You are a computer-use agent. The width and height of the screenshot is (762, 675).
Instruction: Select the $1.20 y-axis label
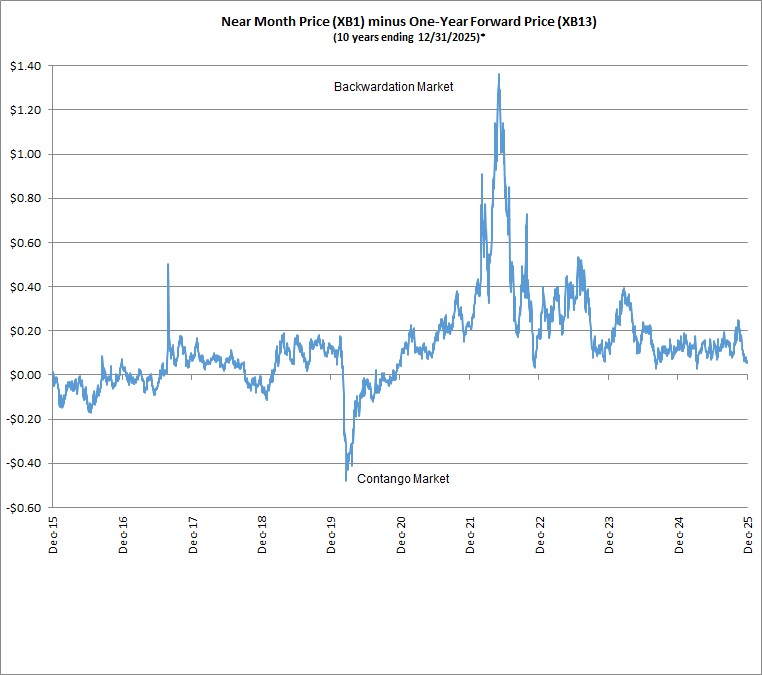(x=26, y=110)
